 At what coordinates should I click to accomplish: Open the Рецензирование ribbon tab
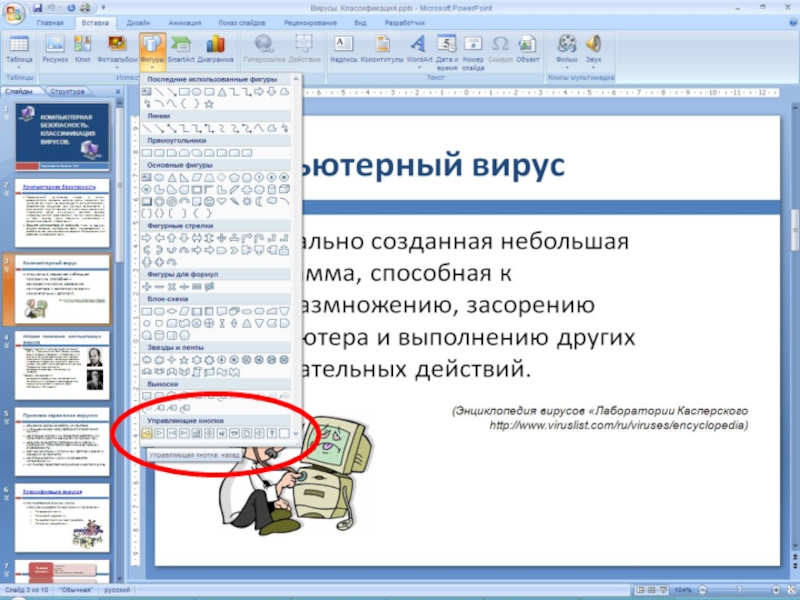coord(310,23)
